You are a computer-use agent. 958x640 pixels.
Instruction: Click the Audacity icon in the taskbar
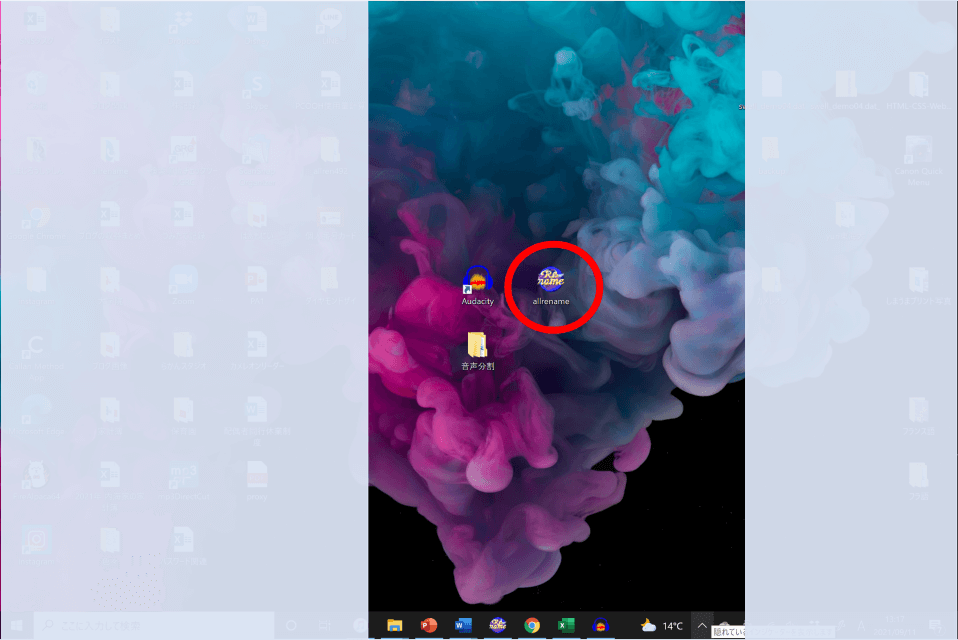[x=601, y=625]
